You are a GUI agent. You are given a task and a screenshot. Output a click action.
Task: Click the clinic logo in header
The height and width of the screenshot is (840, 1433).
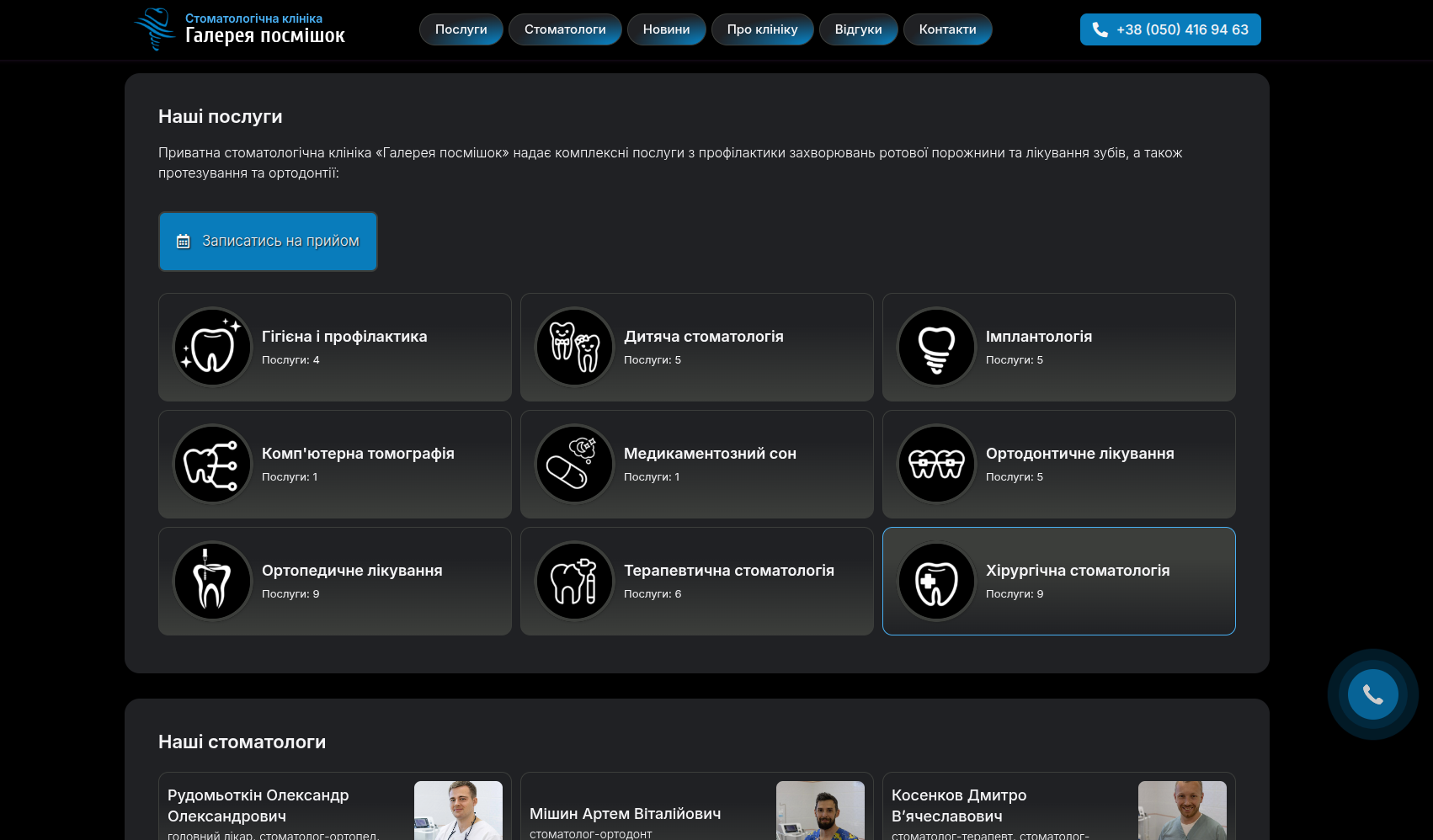point(240,29)
